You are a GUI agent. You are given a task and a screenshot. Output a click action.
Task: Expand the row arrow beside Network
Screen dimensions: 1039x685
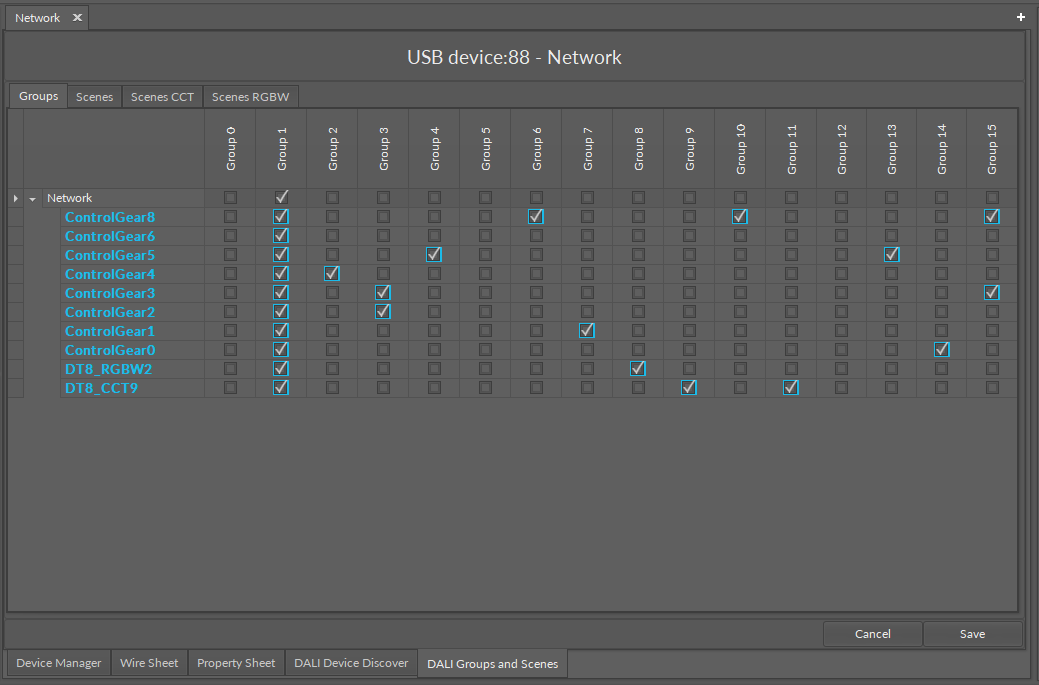click(x=16, y=198)
